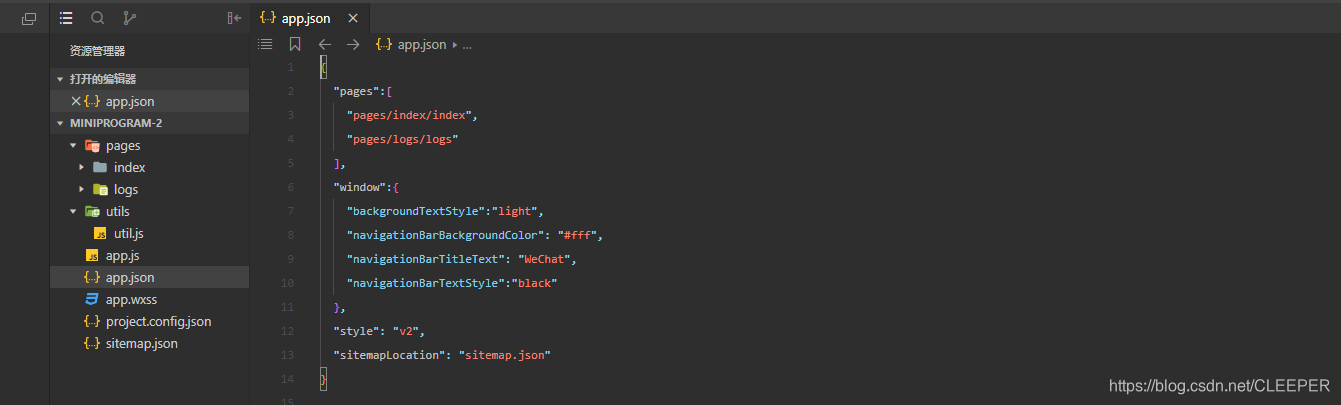The image size is (1341, 405).
Task: Click the 资源管理器 panel title
Action: point(97,51)
